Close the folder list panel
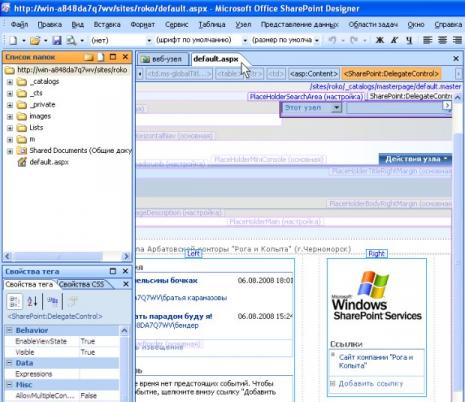The height and width of the screenshot is (402, 465). (x=125, y=57)
